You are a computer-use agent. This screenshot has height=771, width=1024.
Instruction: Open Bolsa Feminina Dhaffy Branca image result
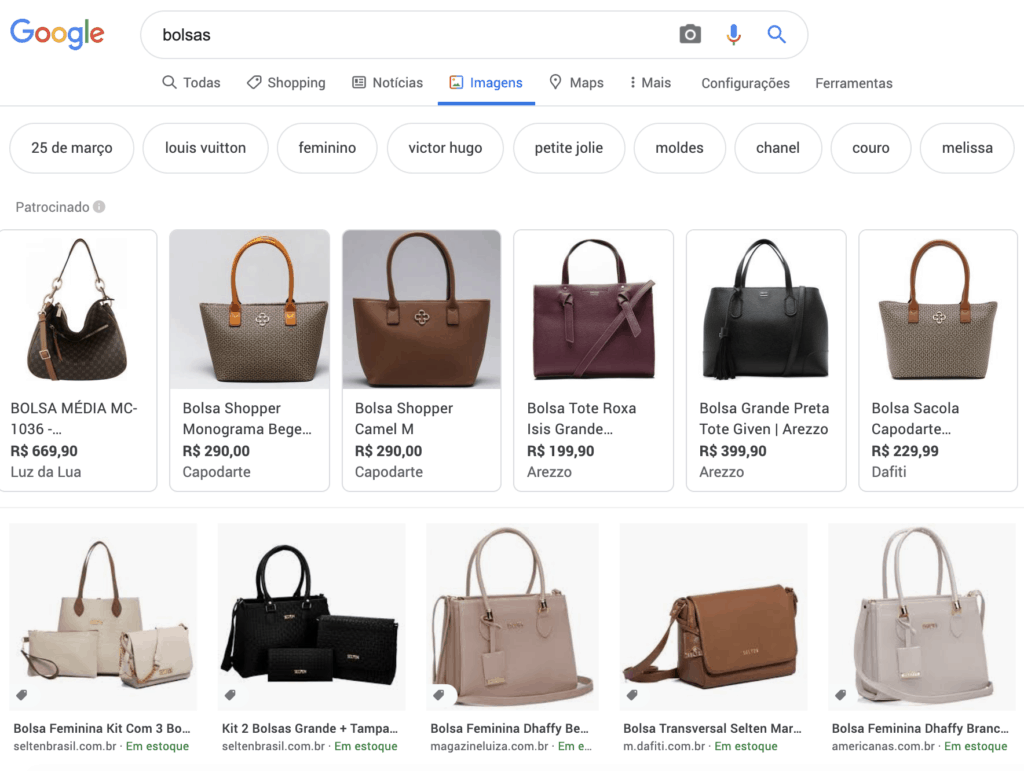[x=921, y=616]
